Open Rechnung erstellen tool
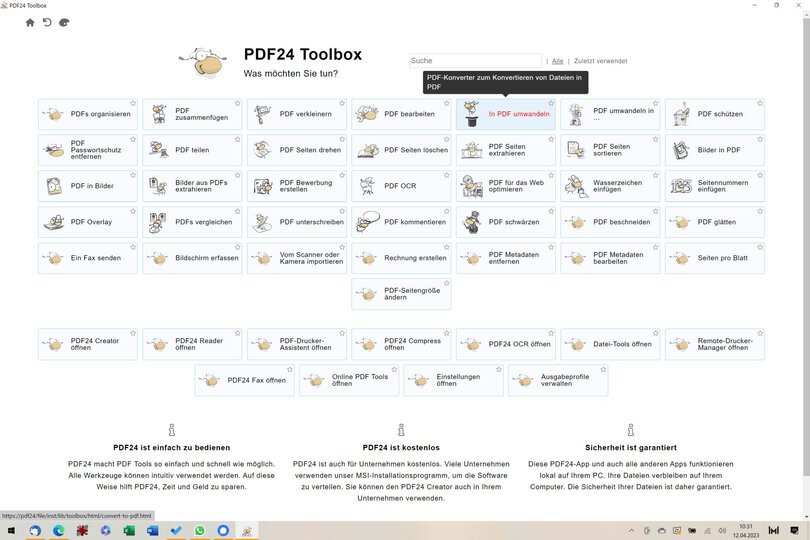This screenshot has height=540, width=810. [x=401, y=258]
